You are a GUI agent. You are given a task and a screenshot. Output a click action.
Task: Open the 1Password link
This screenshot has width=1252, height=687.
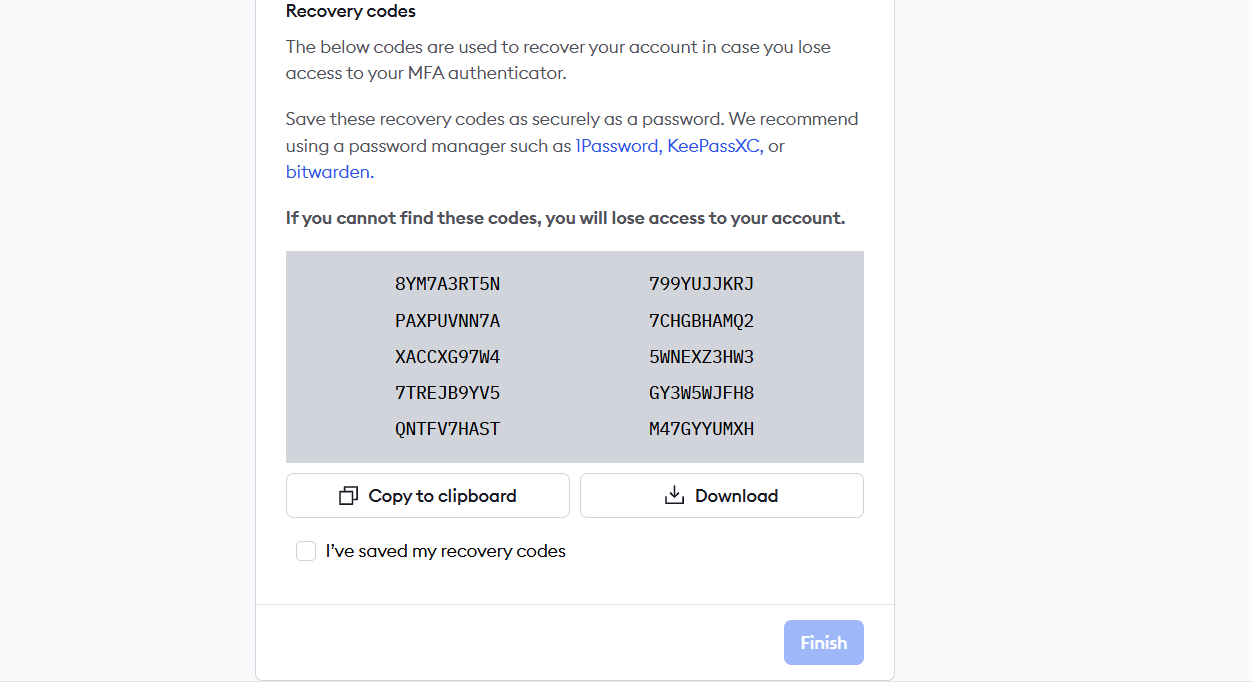point(617,146)
